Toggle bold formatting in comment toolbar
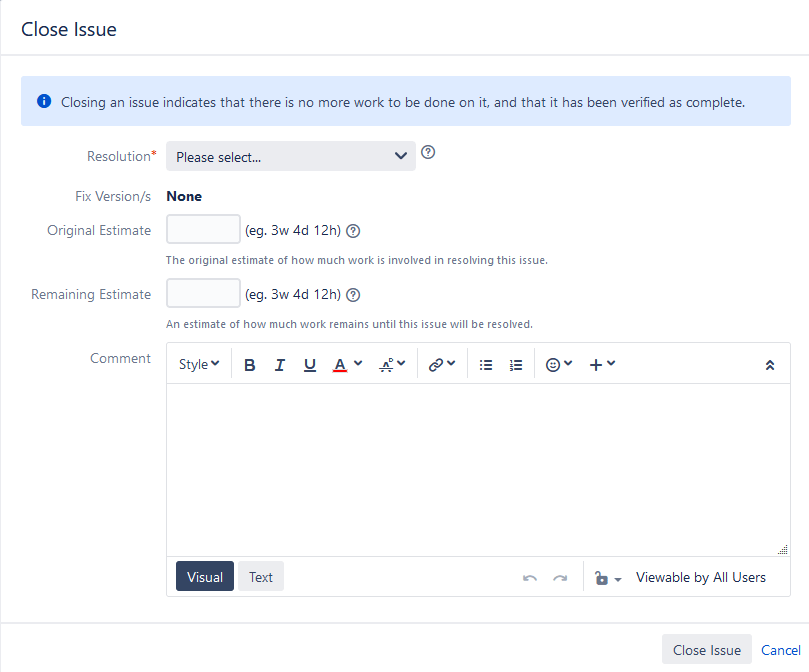Image resolution: width=809 pixels, height=672 pixels. coord(250,365)
